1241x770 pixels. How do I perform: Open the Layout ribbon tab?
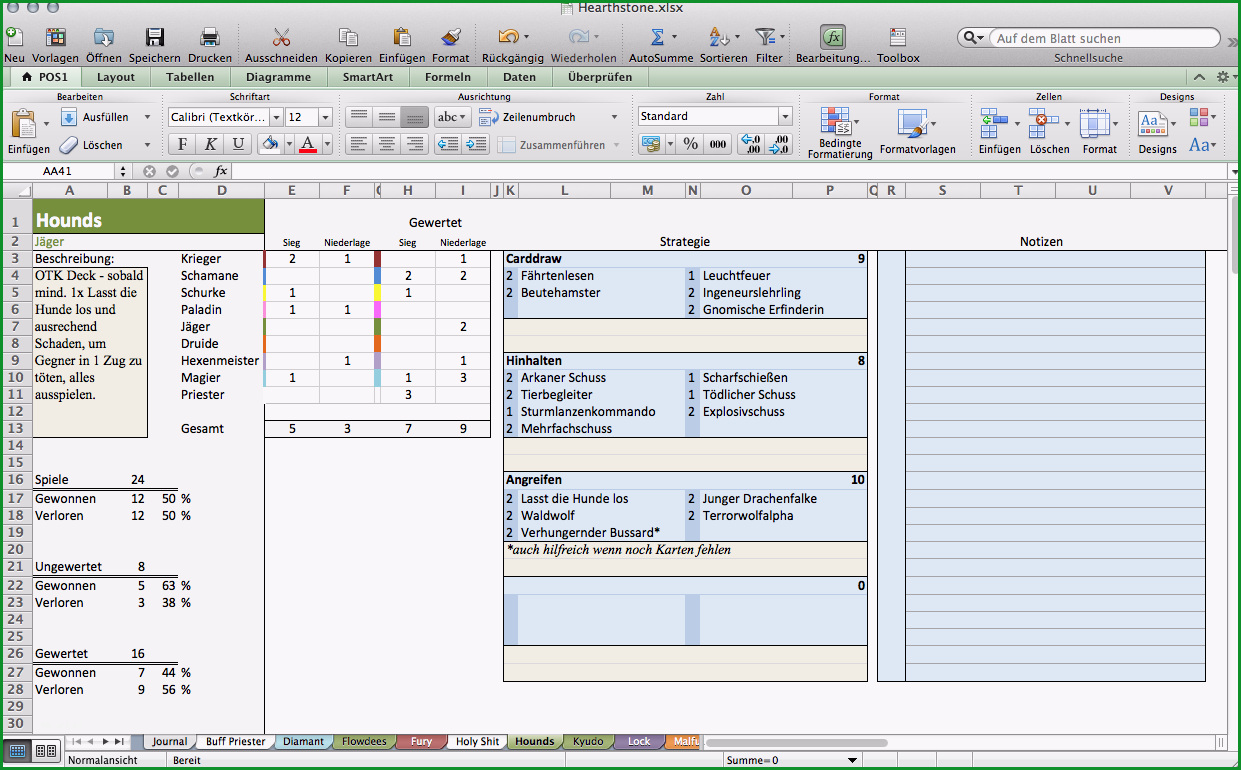point(116,77)
